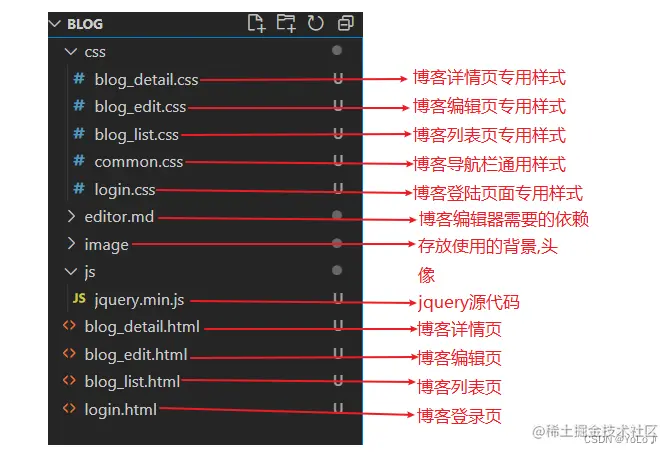Collapse the js folder
672x453 pixels.
71,271
